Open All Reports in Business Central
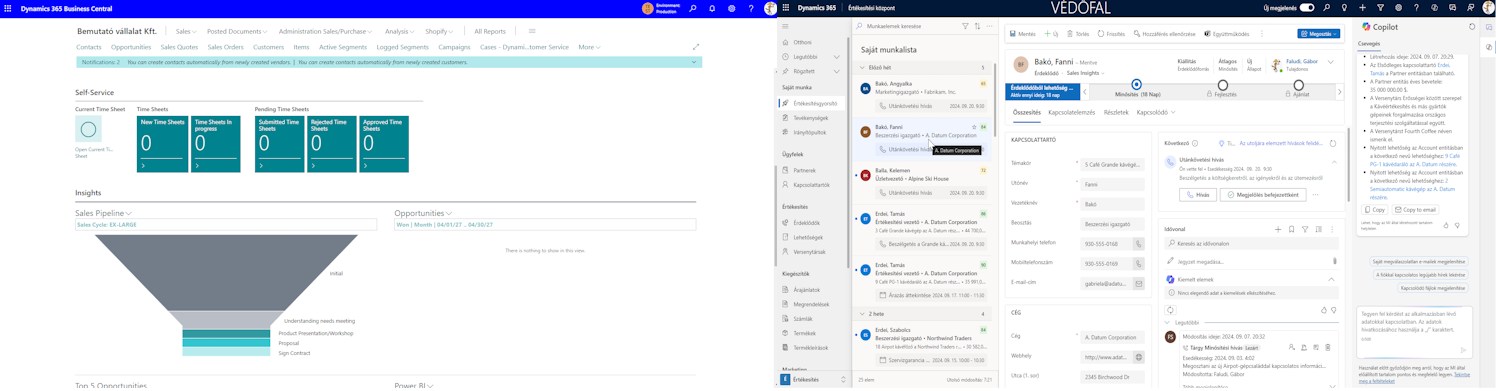This screenshot has width=1496, height=391. (490, 32)
